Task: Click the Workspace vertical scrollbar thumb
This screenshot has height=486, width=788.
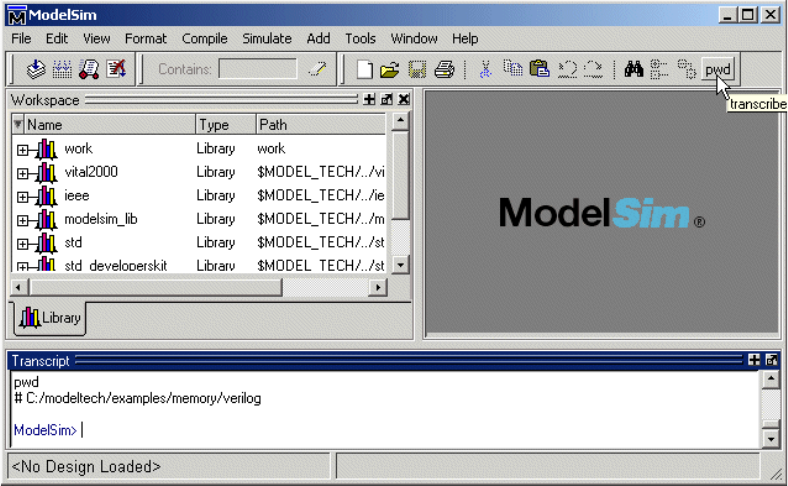Action: point(400,175)
